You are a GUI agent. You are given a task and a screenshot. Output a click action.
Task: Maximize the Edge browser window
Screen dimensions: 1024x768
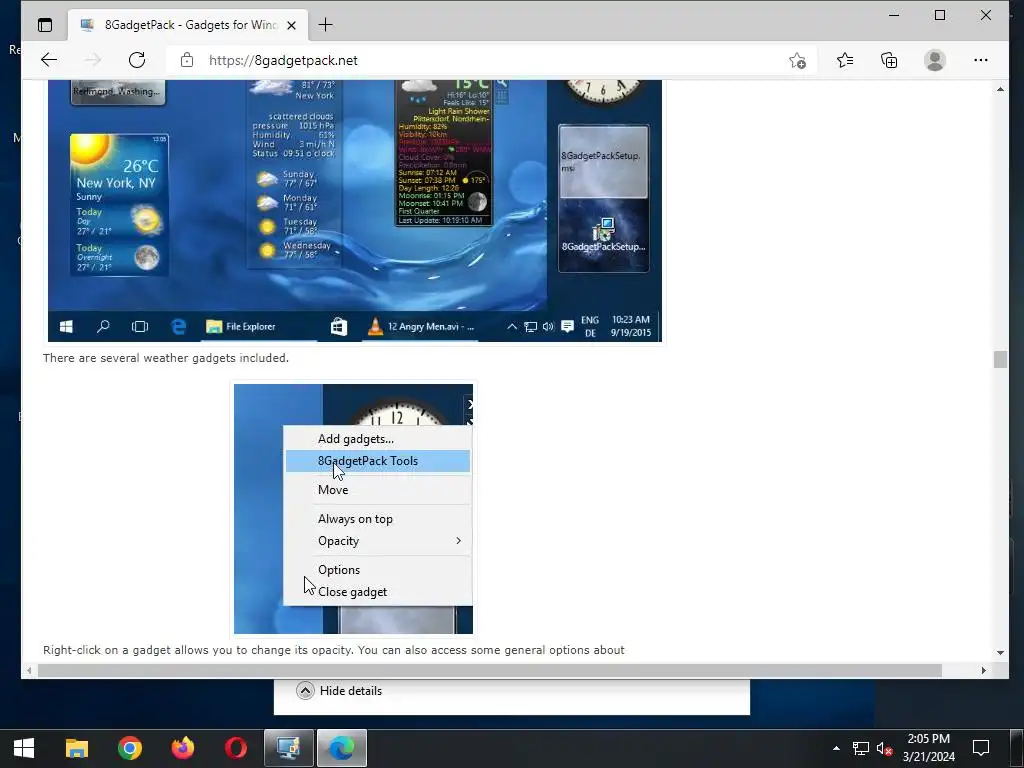[940, 15]
